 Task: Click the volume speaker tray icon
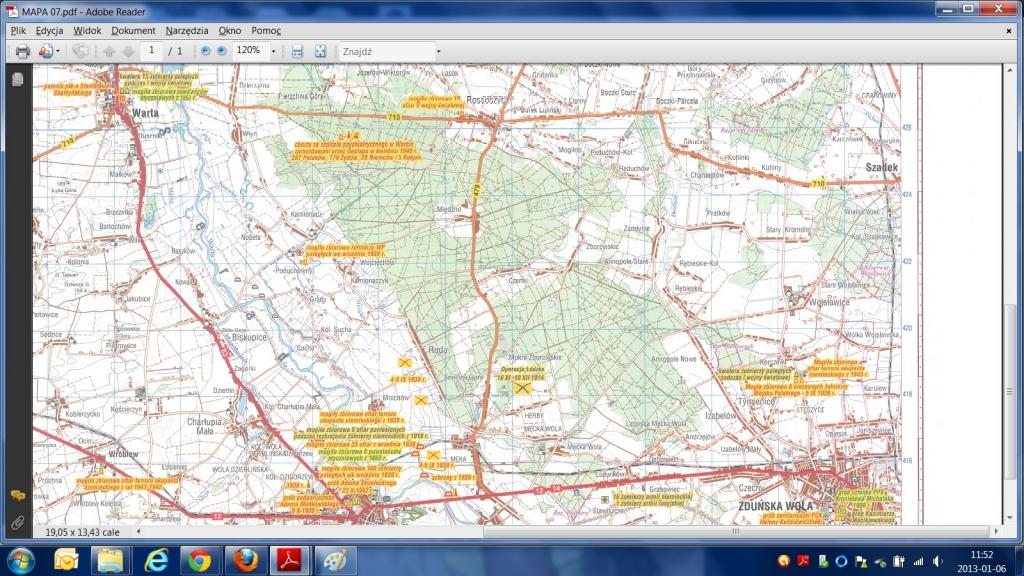click(x=938, y=561)
